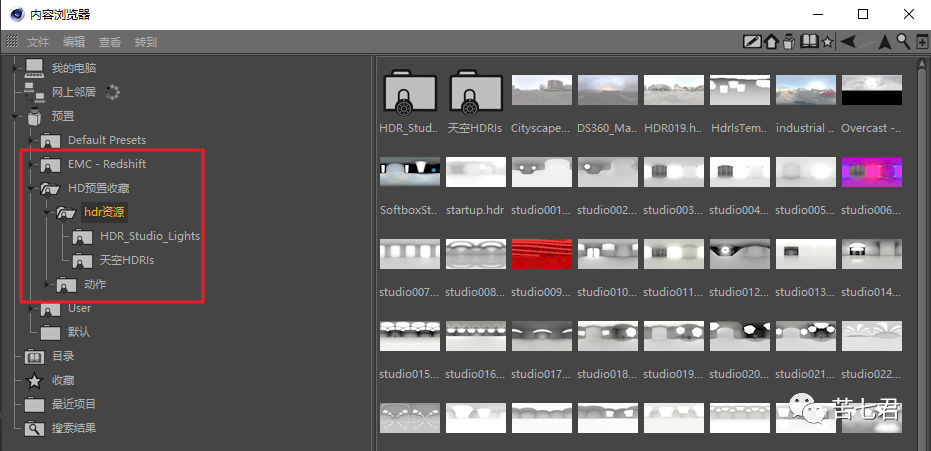Select 搜索结果 entry

(74, 428)
